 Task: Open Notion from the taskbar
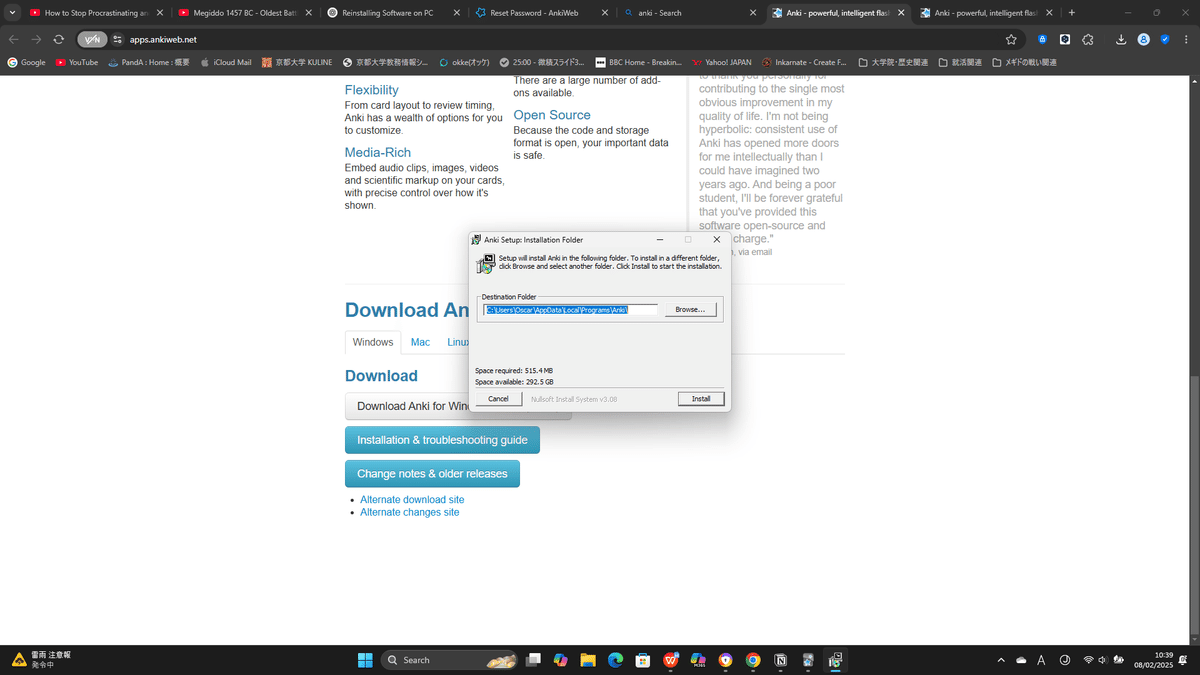tap(780, 660)
